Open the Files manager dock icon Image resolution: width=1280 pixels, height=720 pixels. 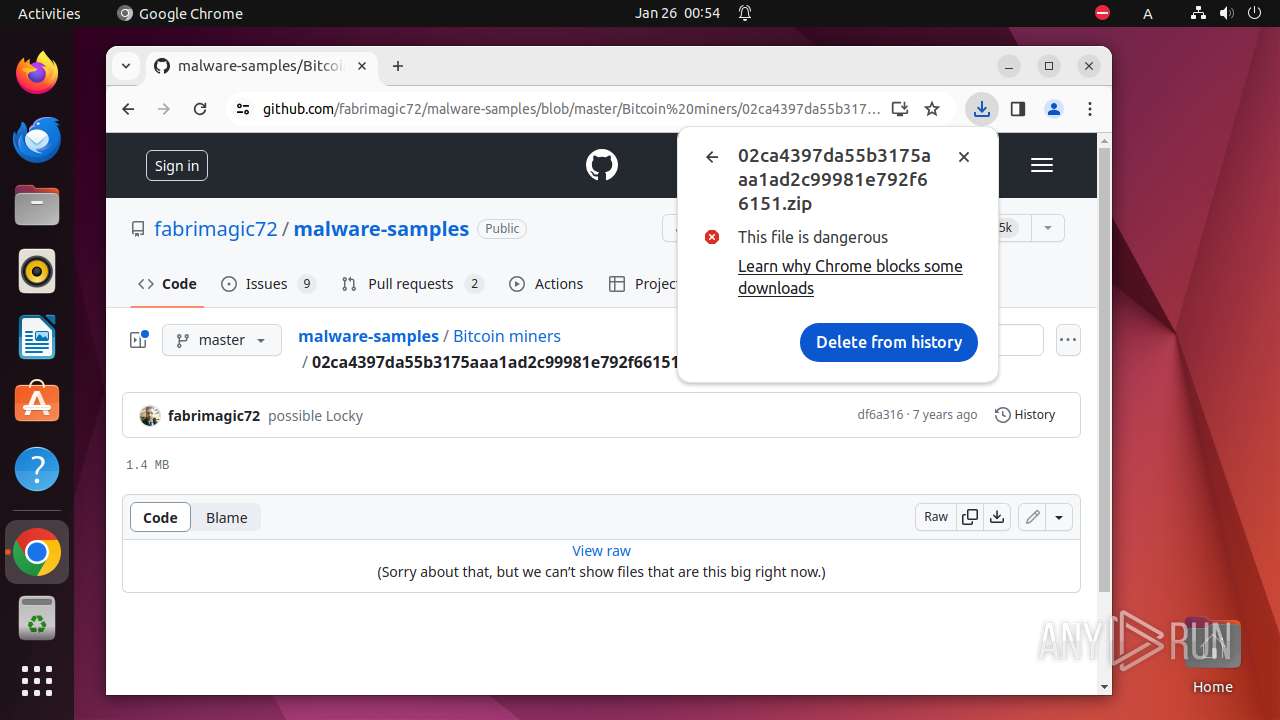(37, 205)
